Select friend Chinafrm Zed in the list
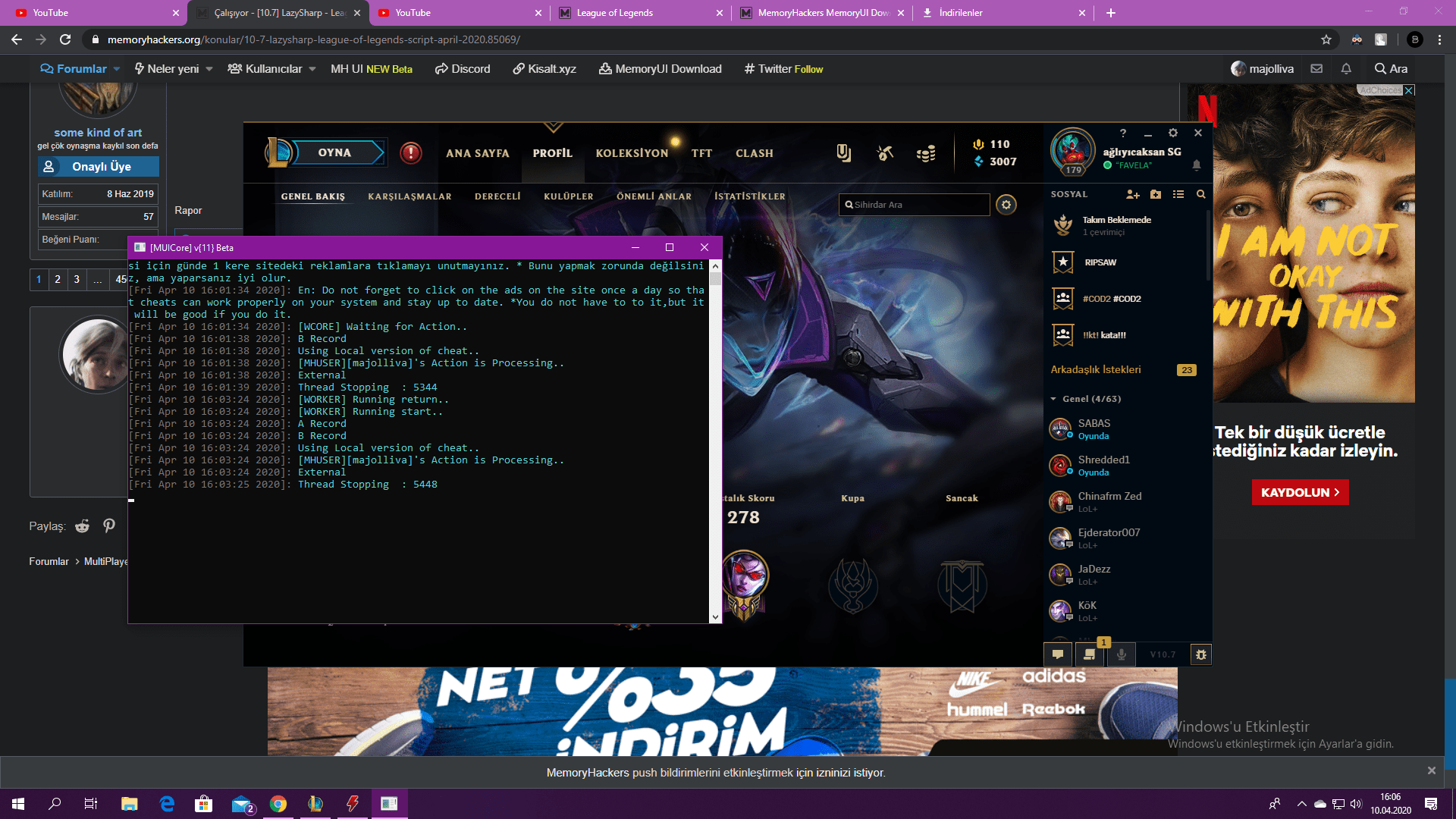 point(1127,502)
